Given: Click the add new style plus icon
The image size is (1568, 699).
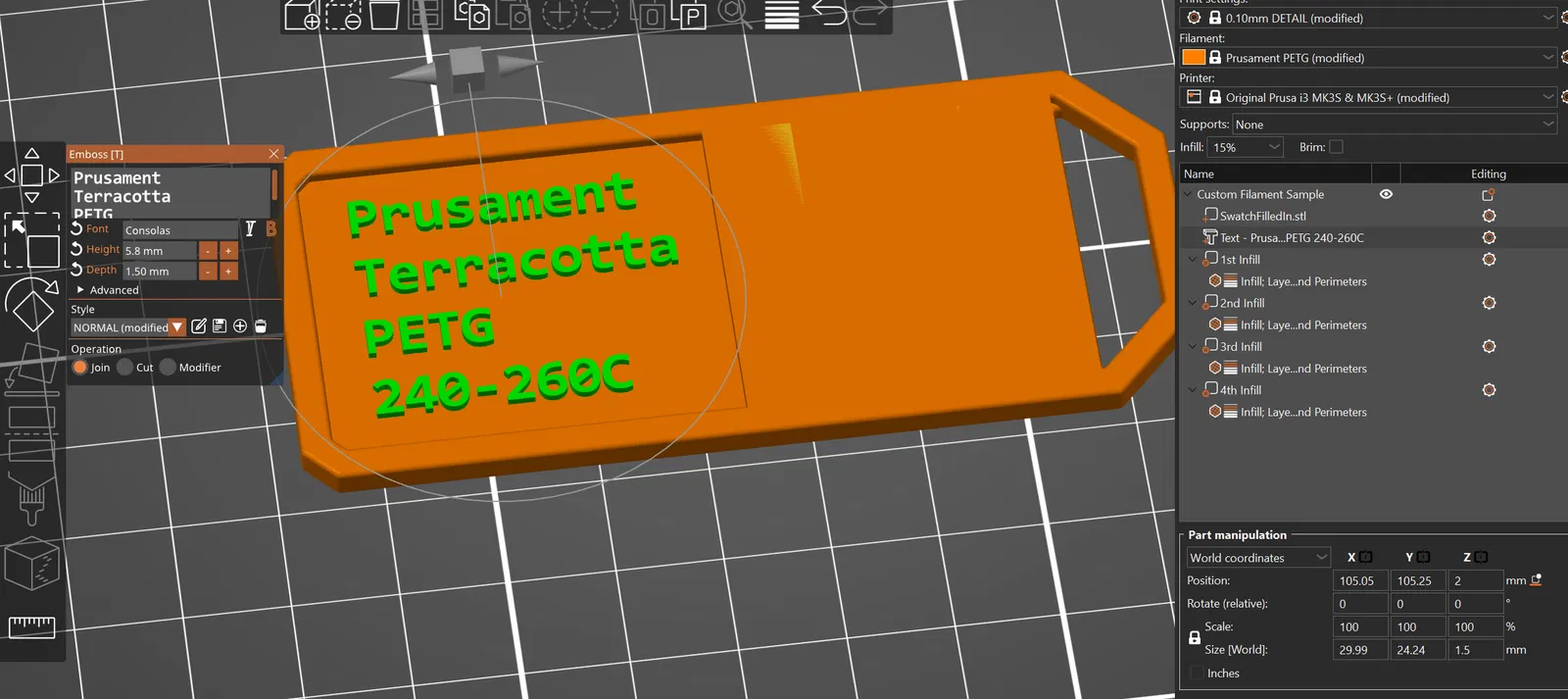Looking at the screenshot, I should [x=240, y=326].
